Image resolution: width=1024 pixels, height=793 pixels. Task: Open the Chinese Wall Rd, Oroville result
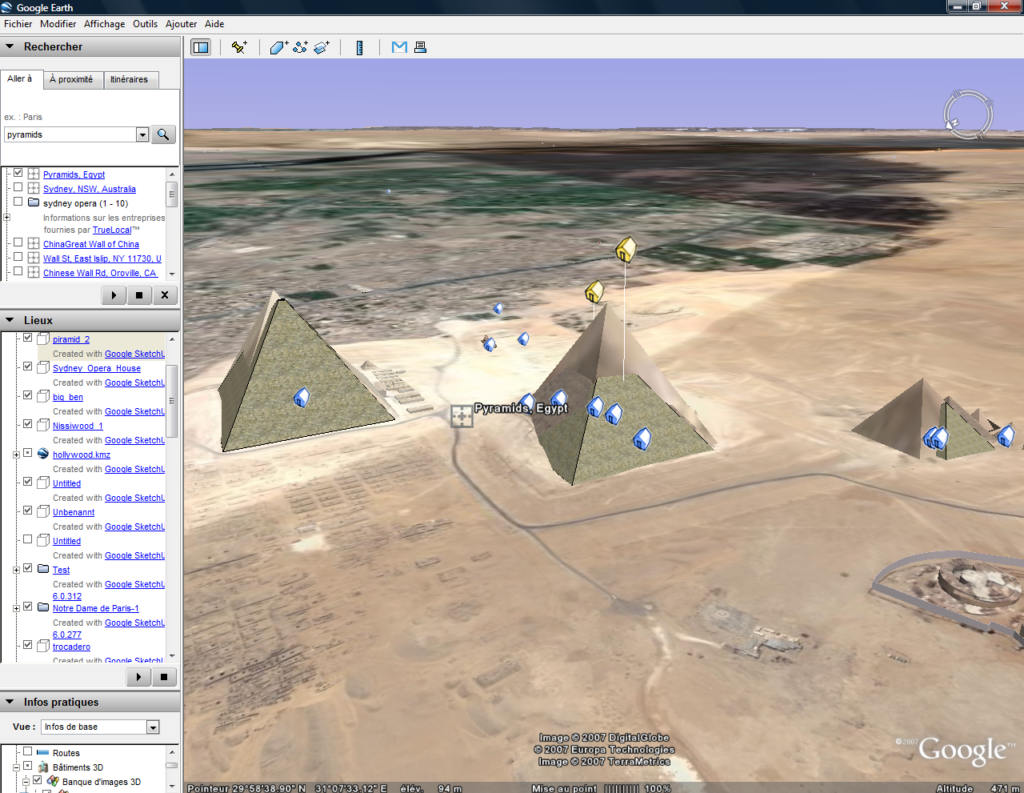click(100, 273)
